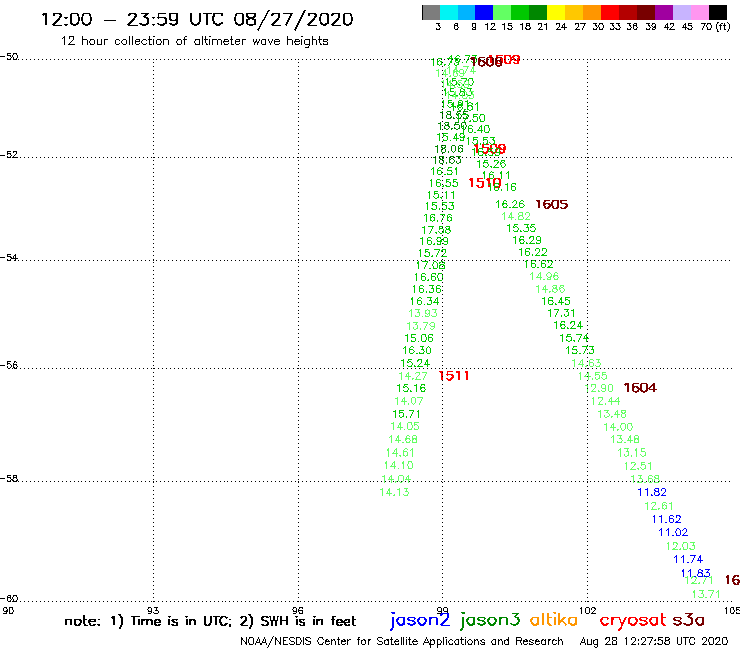
Task: Click the cryosat satellite label
Action: pos(633,621)
